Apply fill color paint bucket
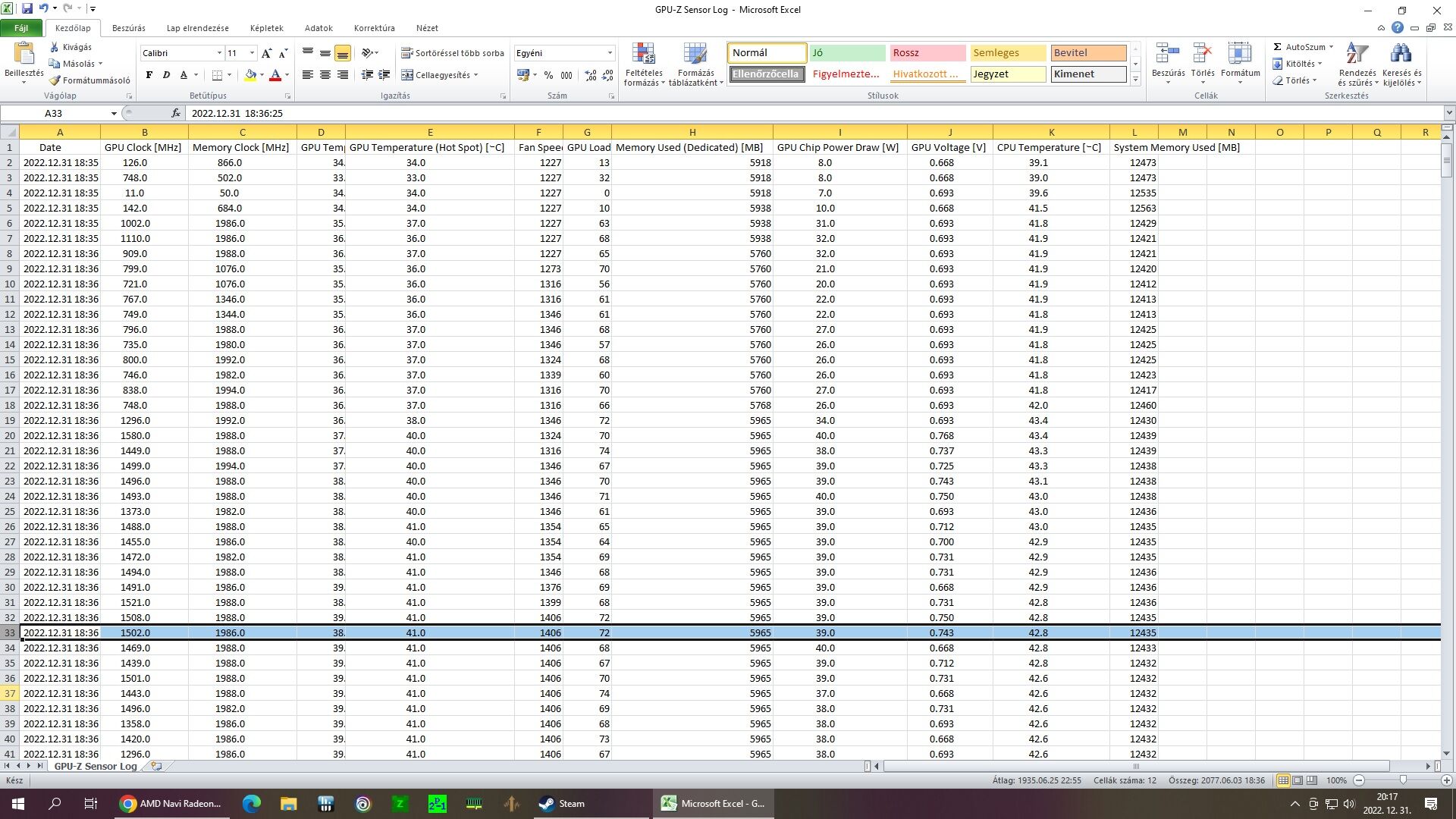The height and width of the screenshot is (819, 1456). point(250,75)
